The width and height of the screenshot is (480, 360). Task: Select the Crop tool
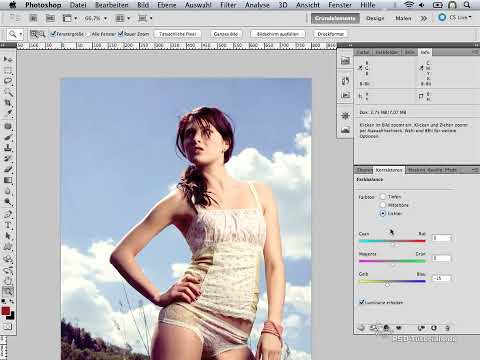[x=8, y=103]
